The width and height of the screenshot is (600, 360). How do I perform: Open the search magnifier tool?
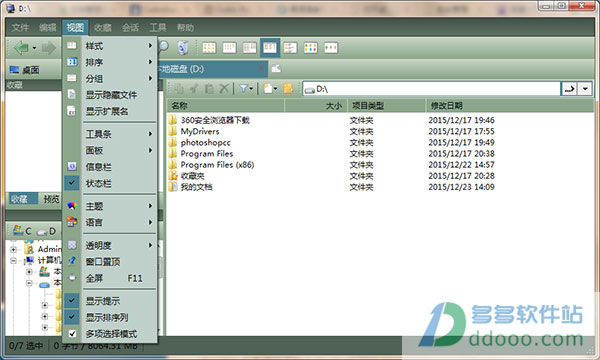(163, 47)
